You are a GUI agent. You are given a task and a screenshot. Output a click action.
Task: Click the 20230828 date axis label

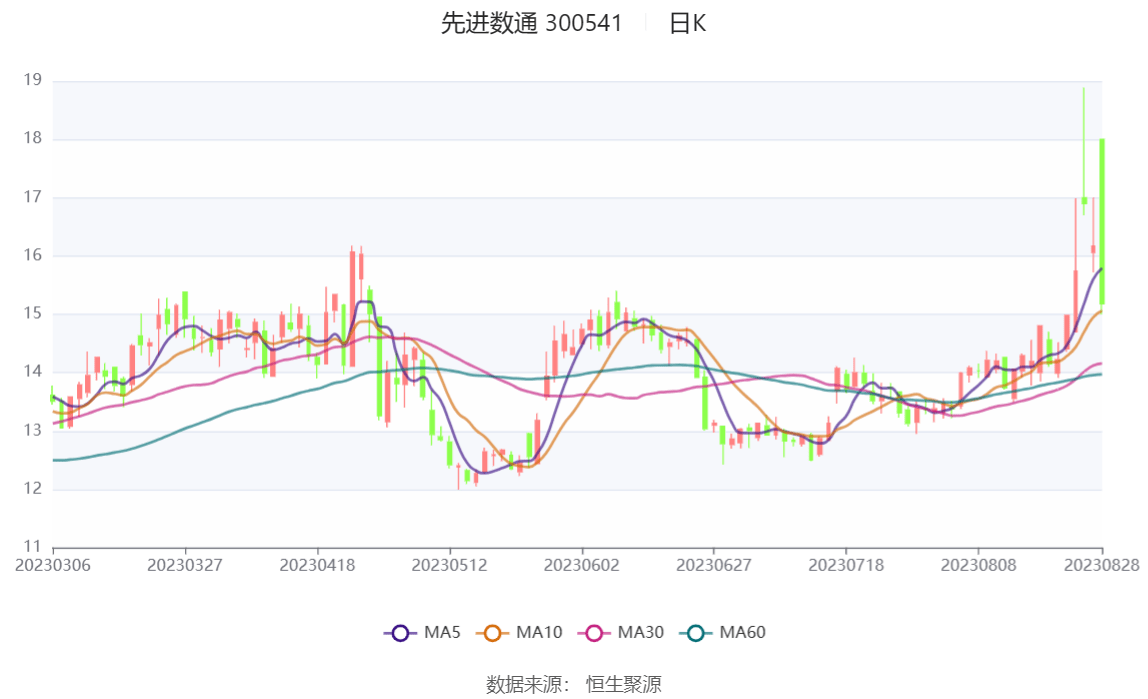tap(1101, 565)
